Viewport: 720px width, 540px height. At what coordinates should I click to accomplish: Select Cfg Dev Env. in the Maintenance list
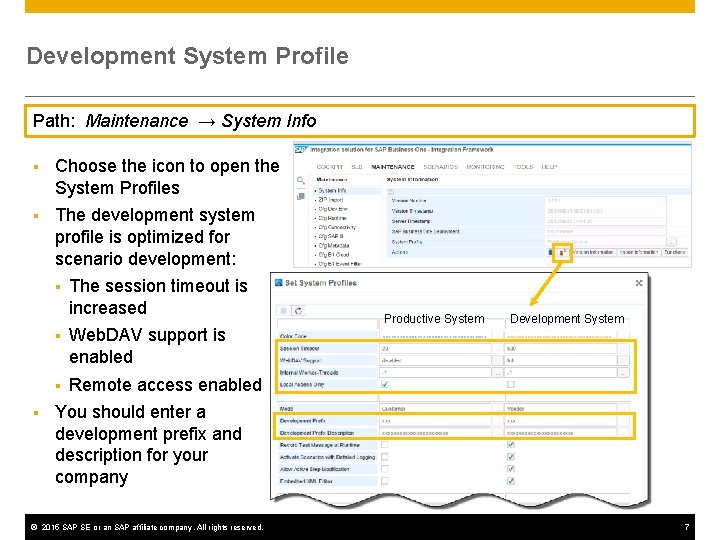(334, 209)
